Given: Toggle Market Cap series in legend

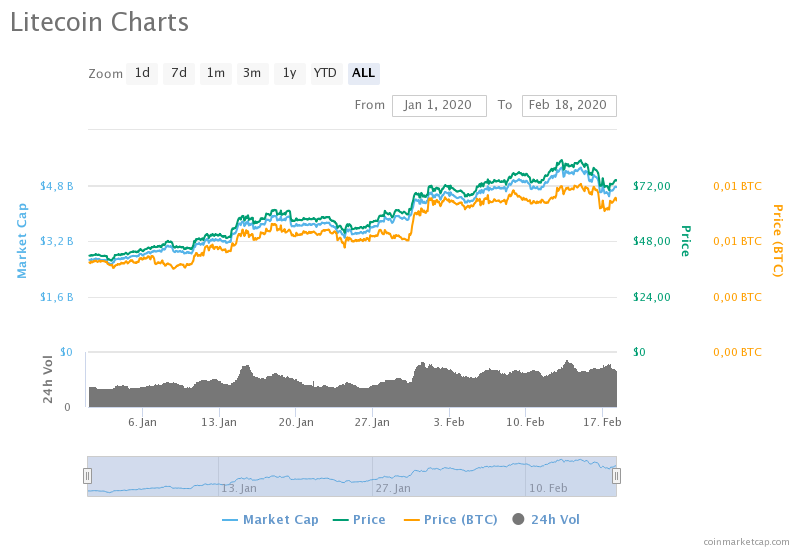Looking at the screenshot, I should pyautogui.click(x=270, y=519).
